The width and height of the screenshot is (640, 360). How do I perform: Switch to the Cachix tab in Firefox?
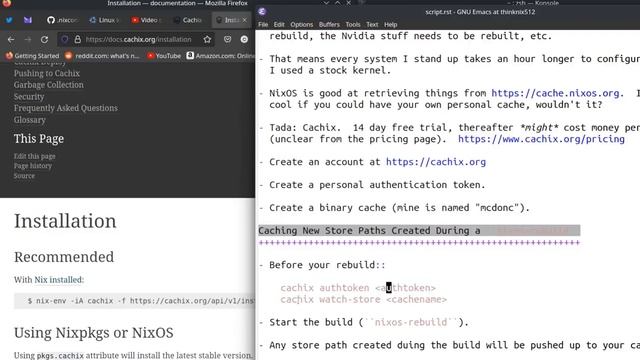click(188, 20)
